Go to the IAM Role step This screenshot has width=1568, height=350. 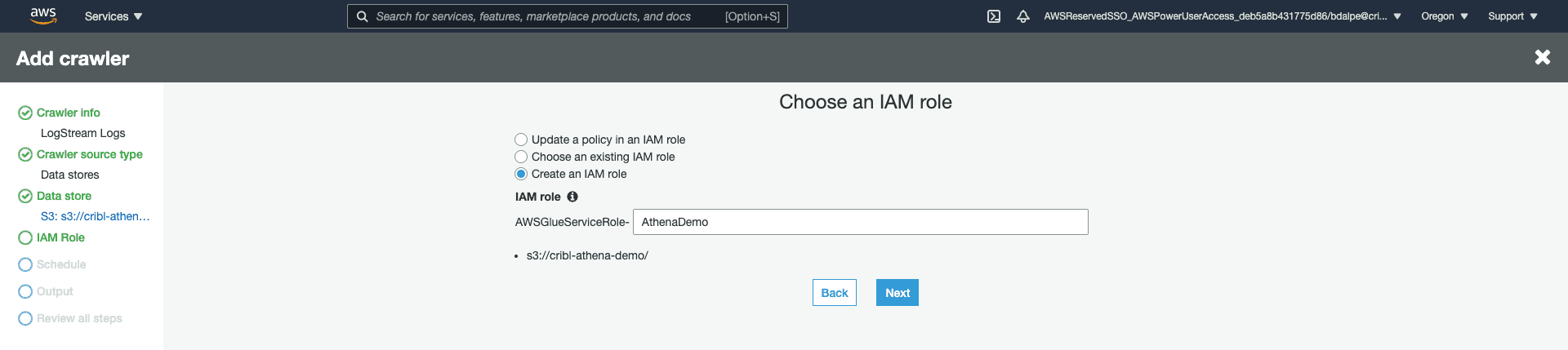click(x=60, y=237)
